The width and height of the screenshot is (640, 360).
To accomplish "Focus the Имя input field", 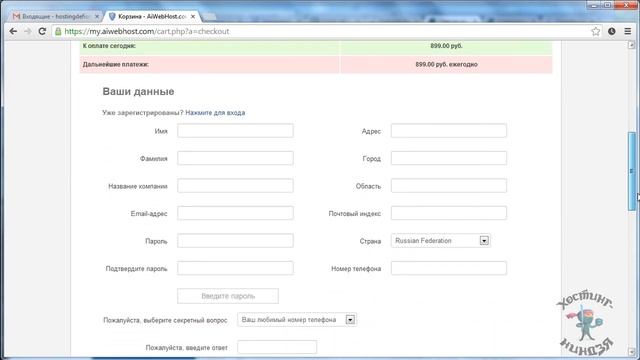I will click(x=235, y=131).
